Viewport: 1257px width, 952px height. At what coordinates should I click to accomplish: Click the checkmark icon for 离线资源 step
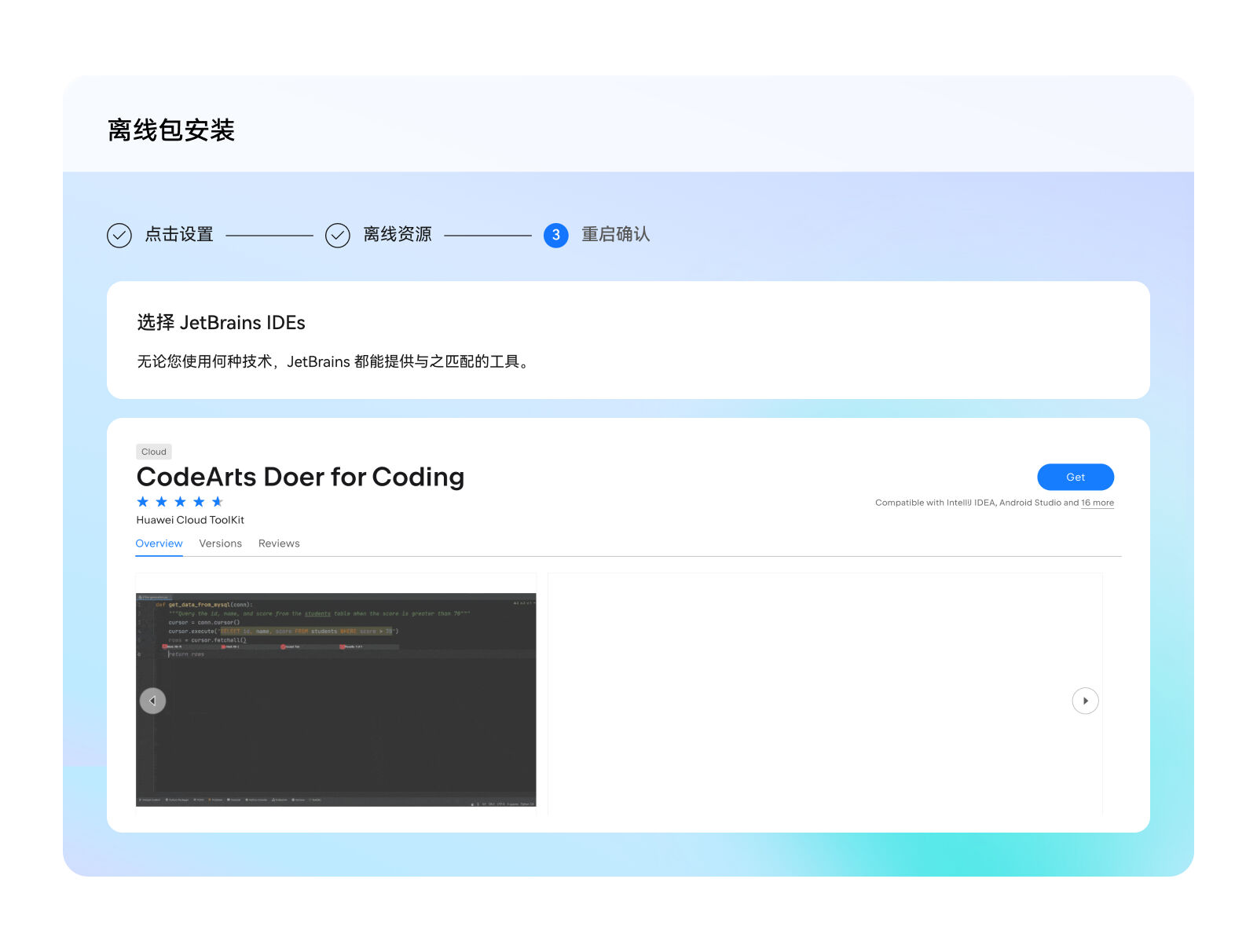338,235
